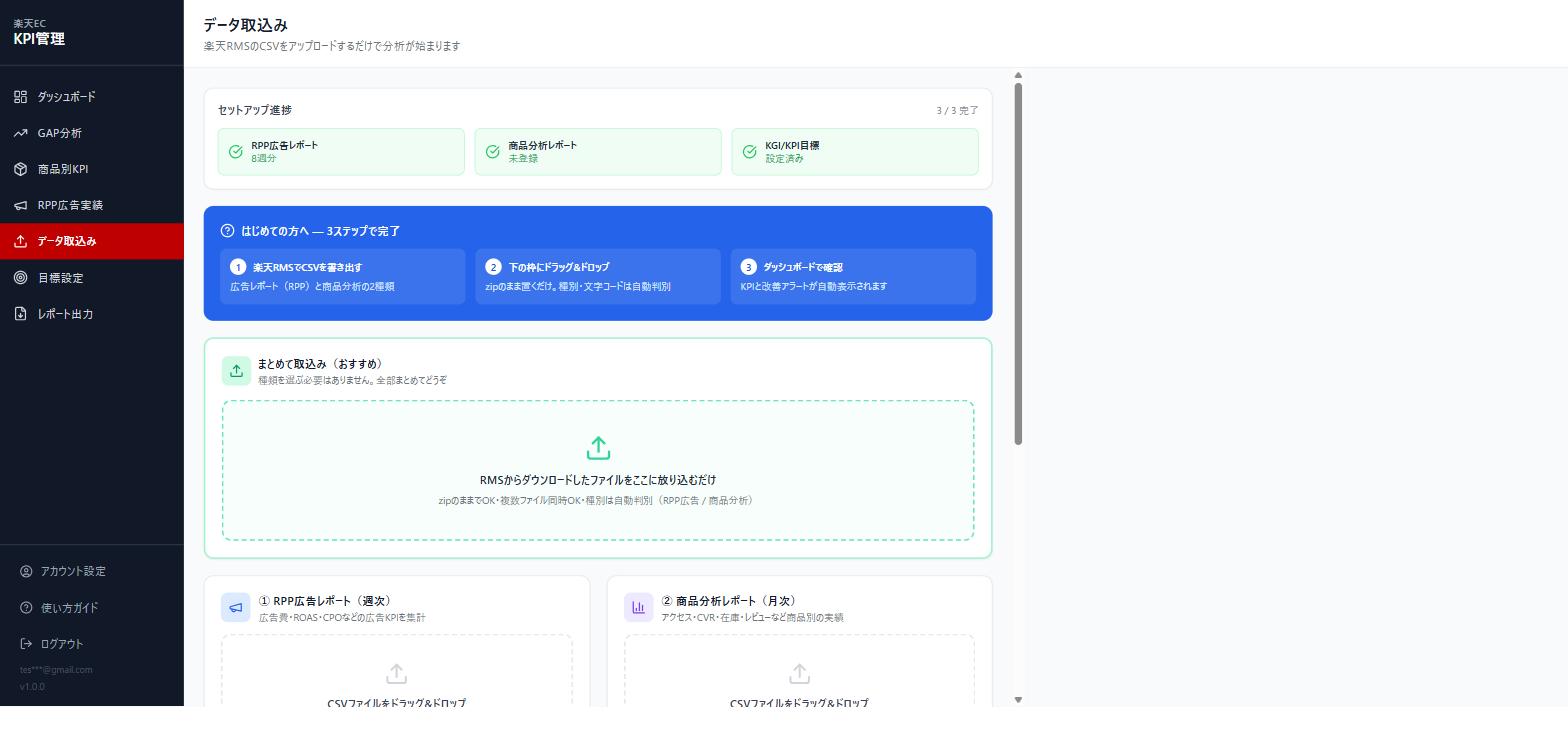Select the step 1 number badge

[238, 267]
